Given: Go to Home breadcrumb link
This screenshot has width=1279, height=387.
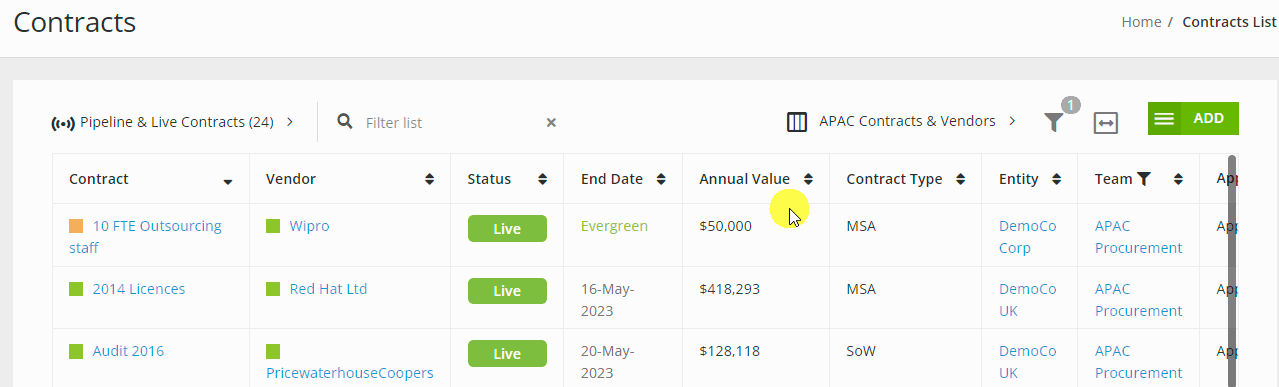Looking at the screenshot, I should (x=1141, y=21).
